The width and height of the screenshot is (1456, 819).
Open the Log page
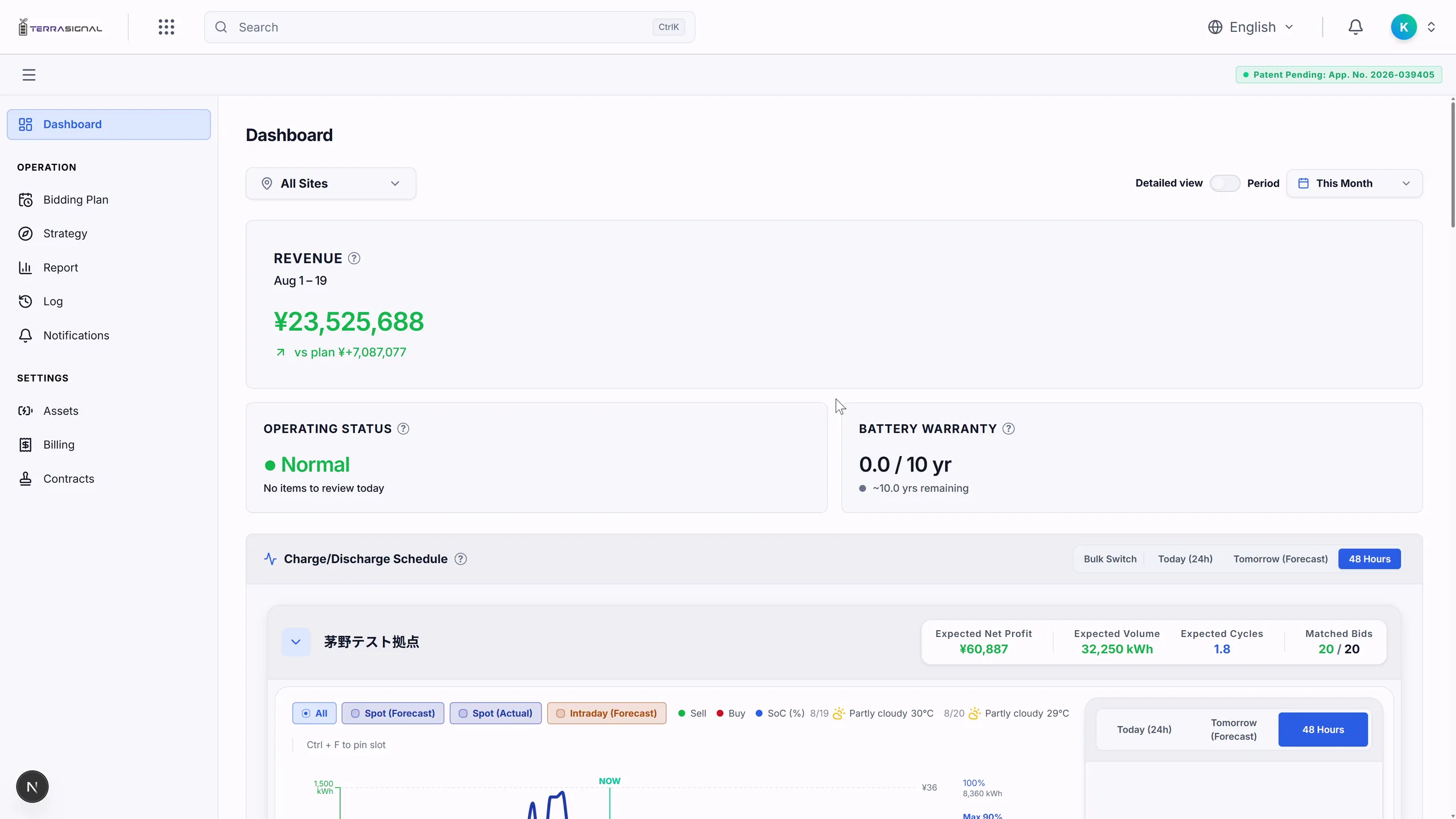click(109, 301)
